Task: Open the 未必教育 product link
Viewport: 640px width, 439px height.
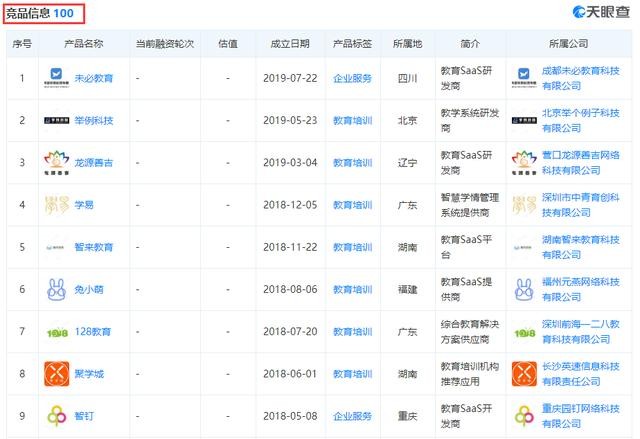Action: coord(93,78)
